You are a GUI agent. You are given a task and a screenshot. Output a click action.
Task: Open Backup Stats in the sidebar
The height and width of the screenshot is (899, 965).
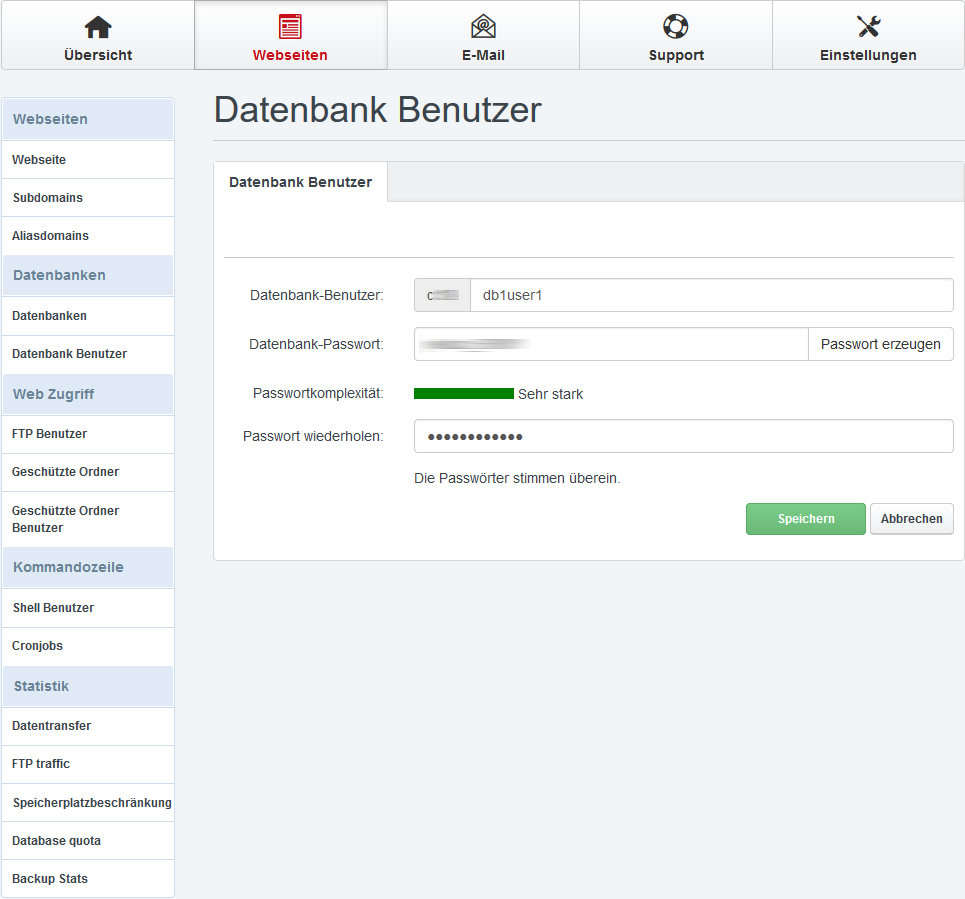click(x=50, y=879)
